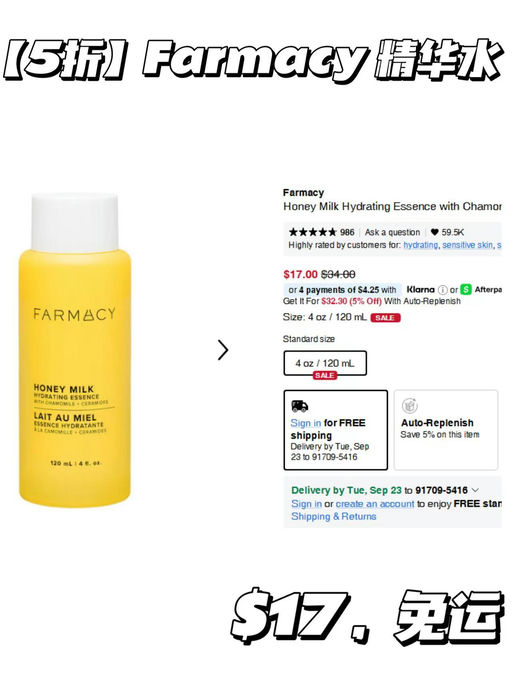Click the Klarna info icon
Image resolution: width=512 pixels, height=683 pixels.
click(443, 290)
